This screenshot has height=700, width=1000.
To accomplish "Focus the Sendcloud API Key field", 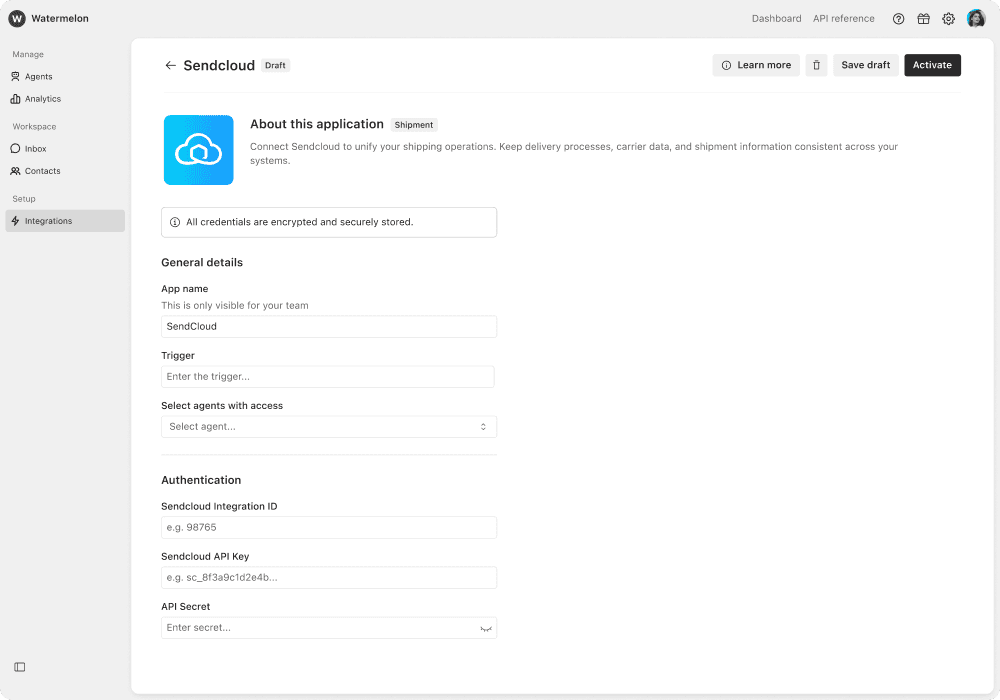I will click(329, 578).
